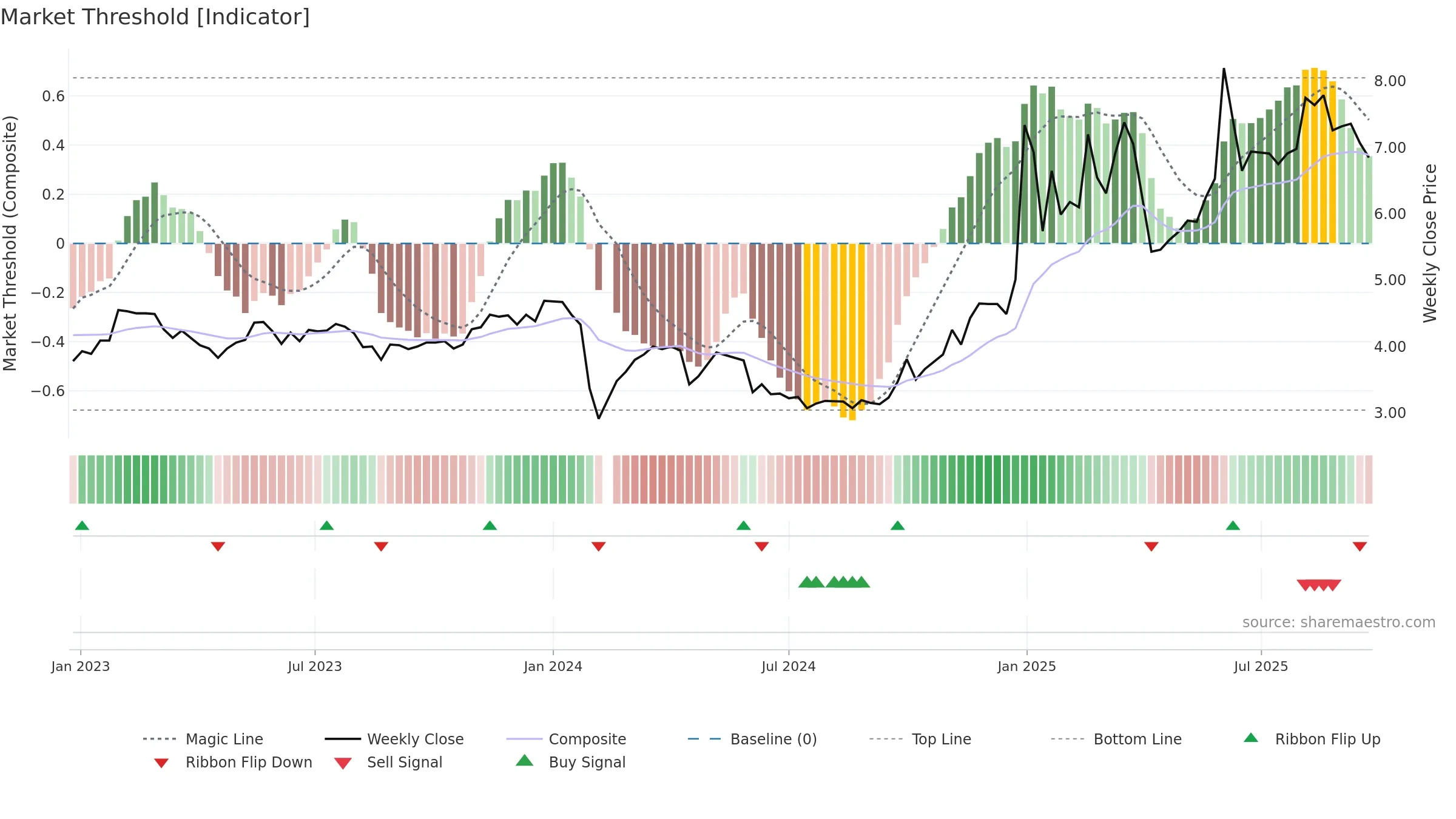This screenshot has width=1456, height=819.
Task: Toggle the Top Line legend entry
Action: pos(920,739)
